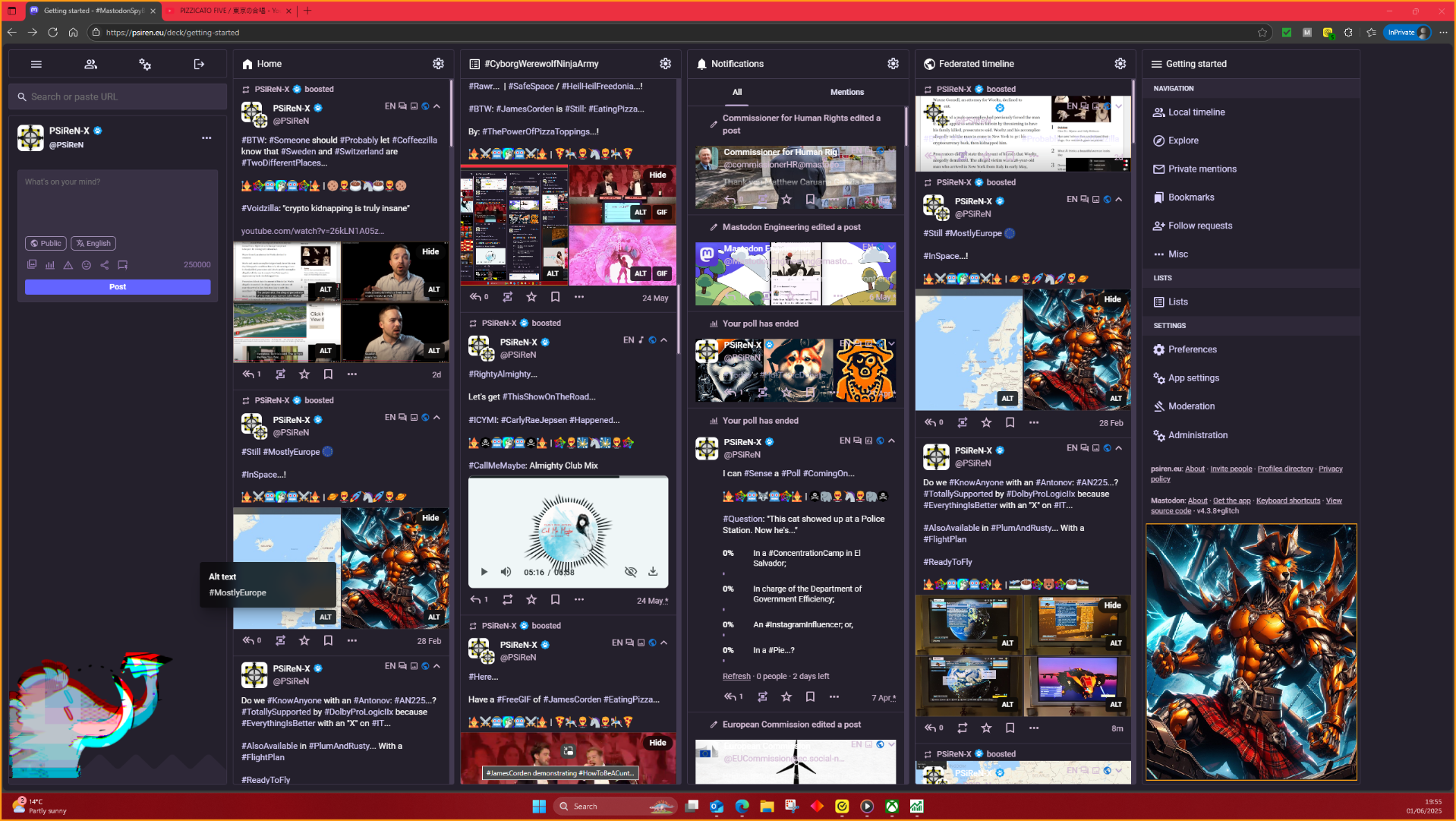Screen dimensions: 1456x821
Task: Collapse the Federated #KnowAnyone post
Action: coord(1118,448)
